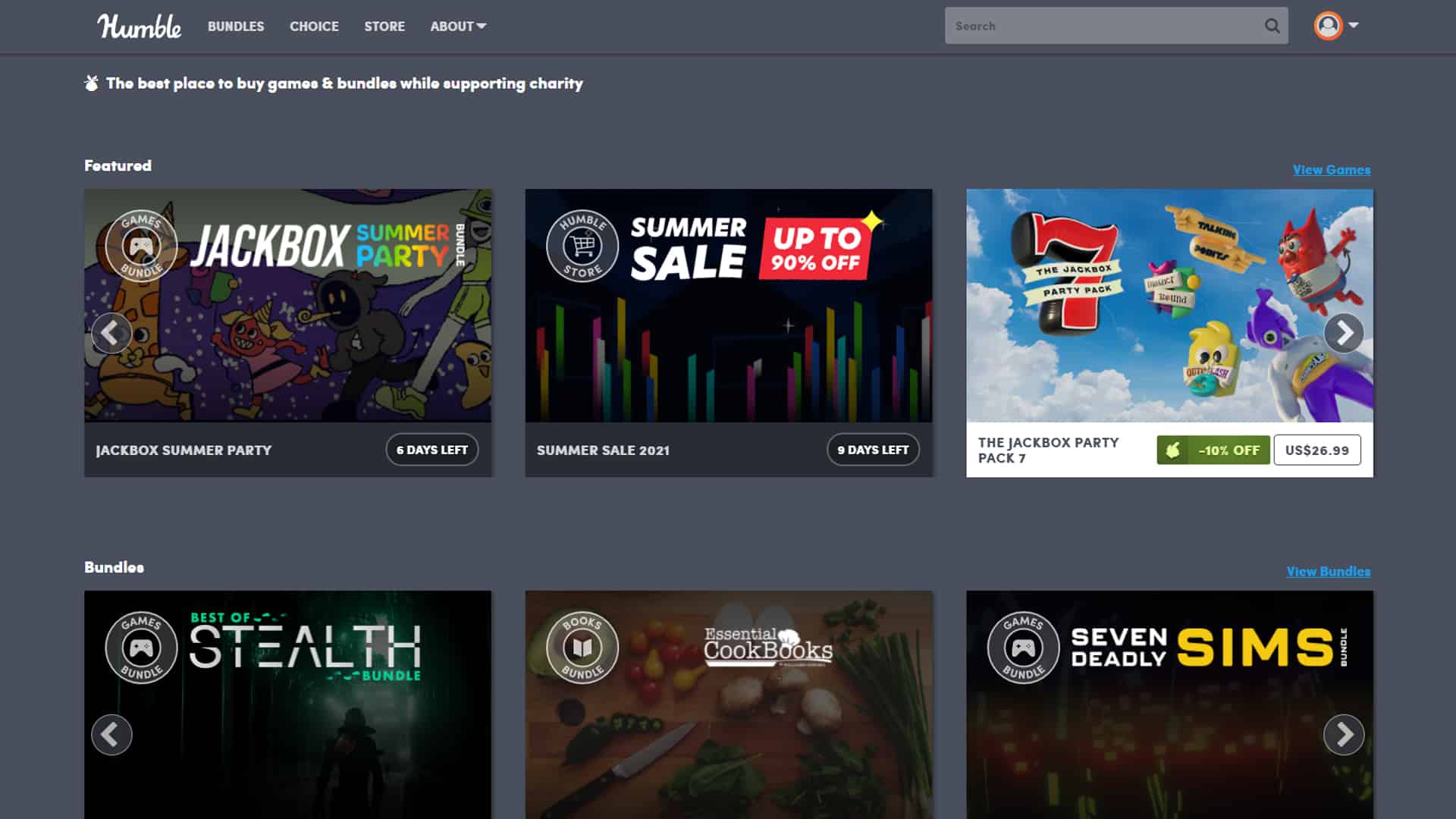The height and width of the screenshot is (819, 1456).
Task: Expand the ABOUT navigation dropdown menu
Action: (x=457, y=26)
